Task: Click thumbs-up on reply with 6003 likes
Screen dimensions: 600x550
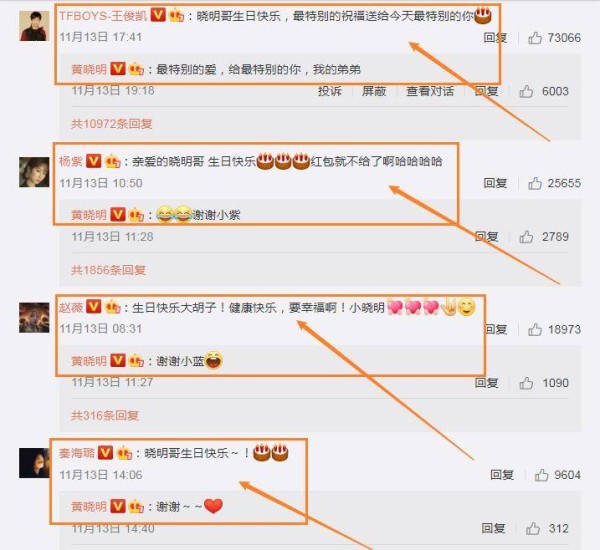Action: [x=526, y=91]
